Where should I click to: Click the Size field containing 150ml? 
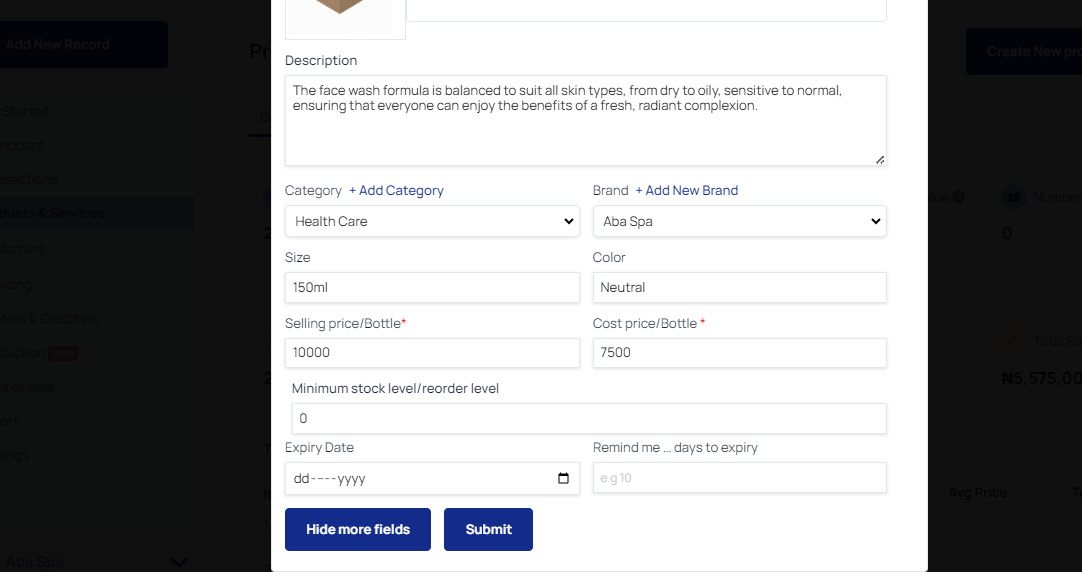point(432,287)
